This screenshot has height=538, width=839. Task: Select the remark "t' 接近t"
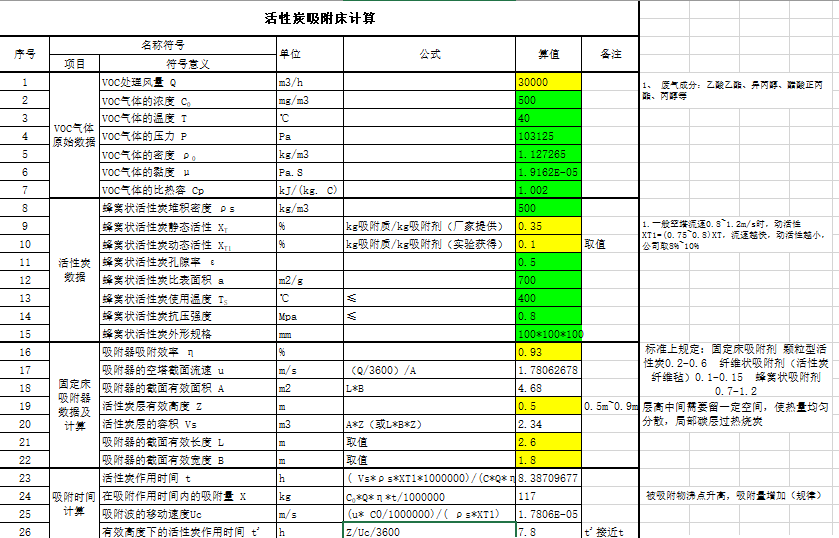610,532
